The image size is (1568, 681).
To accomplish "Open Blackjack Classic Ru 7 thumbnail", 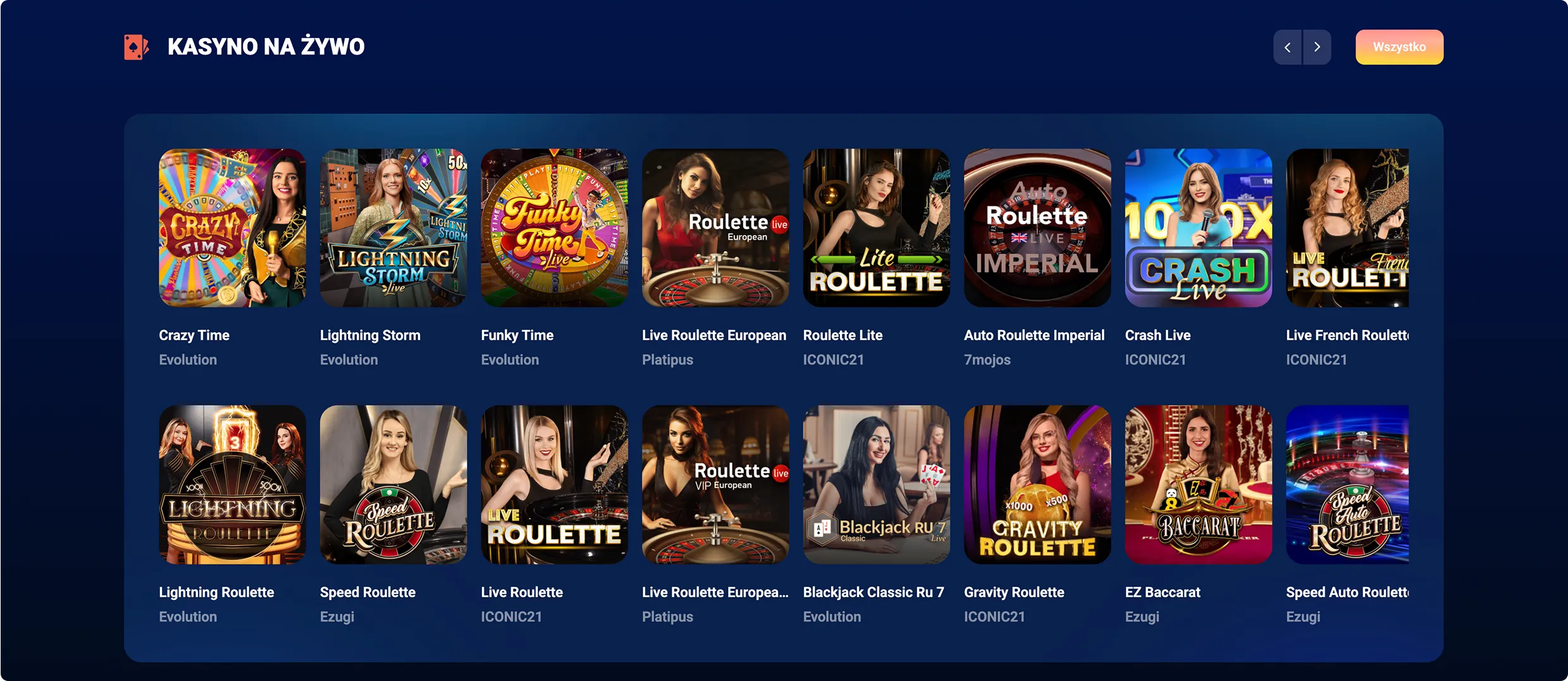I will tap(876, 485).
